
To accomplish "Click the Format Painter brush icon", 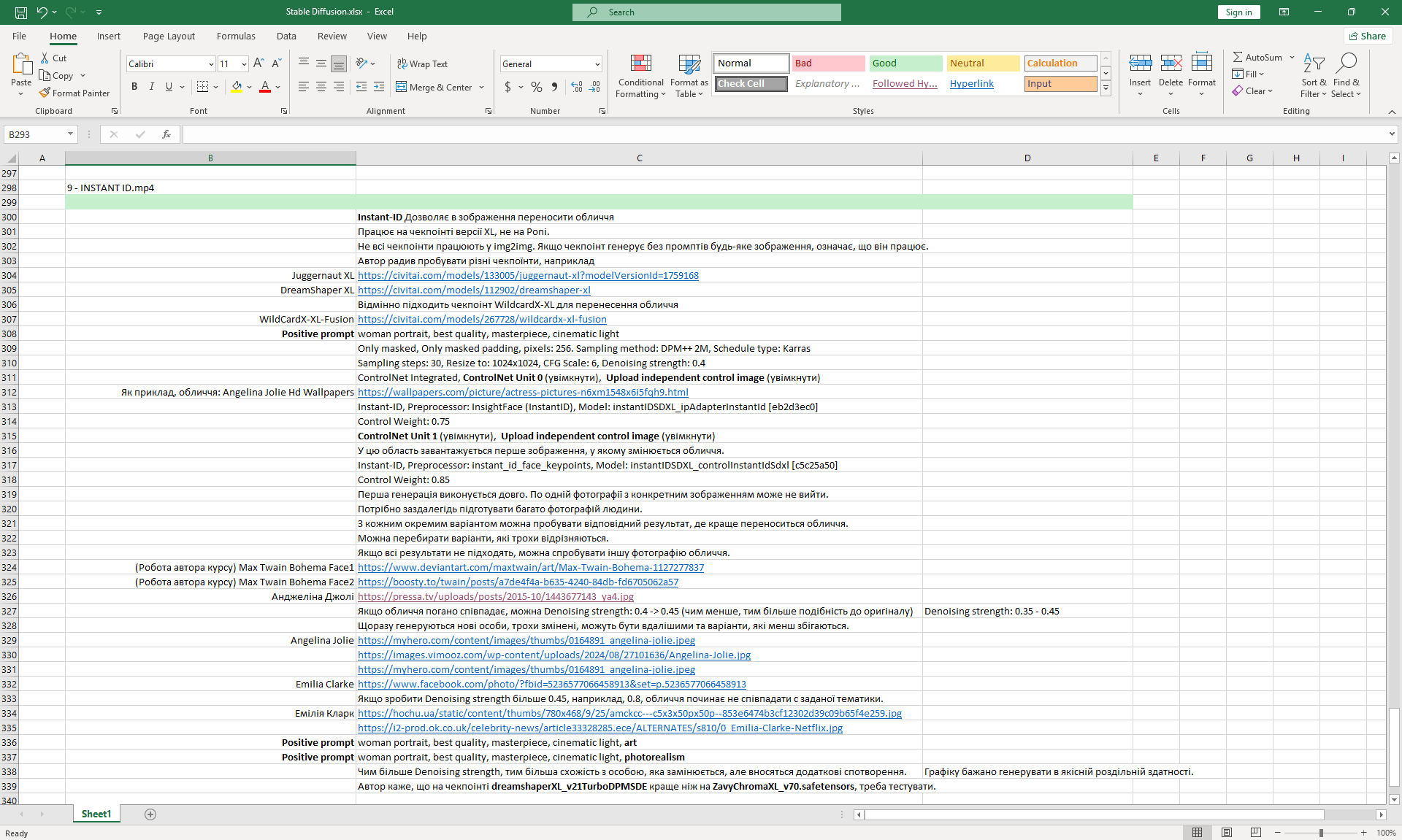I will click(45, 93).
